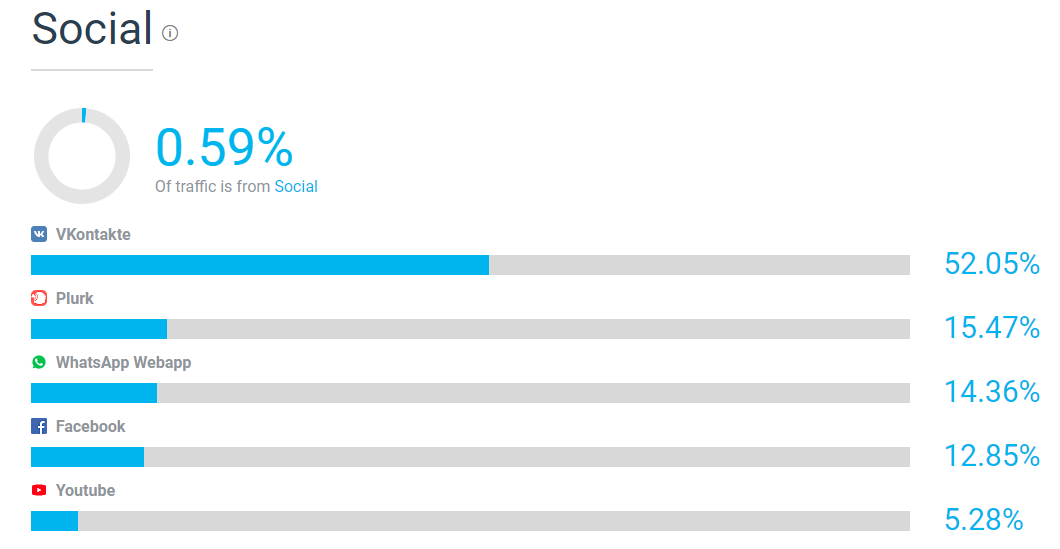Viewport: 1060px width, 549px height.
Task: Click the Plurk logo icon
Action: 39,298
